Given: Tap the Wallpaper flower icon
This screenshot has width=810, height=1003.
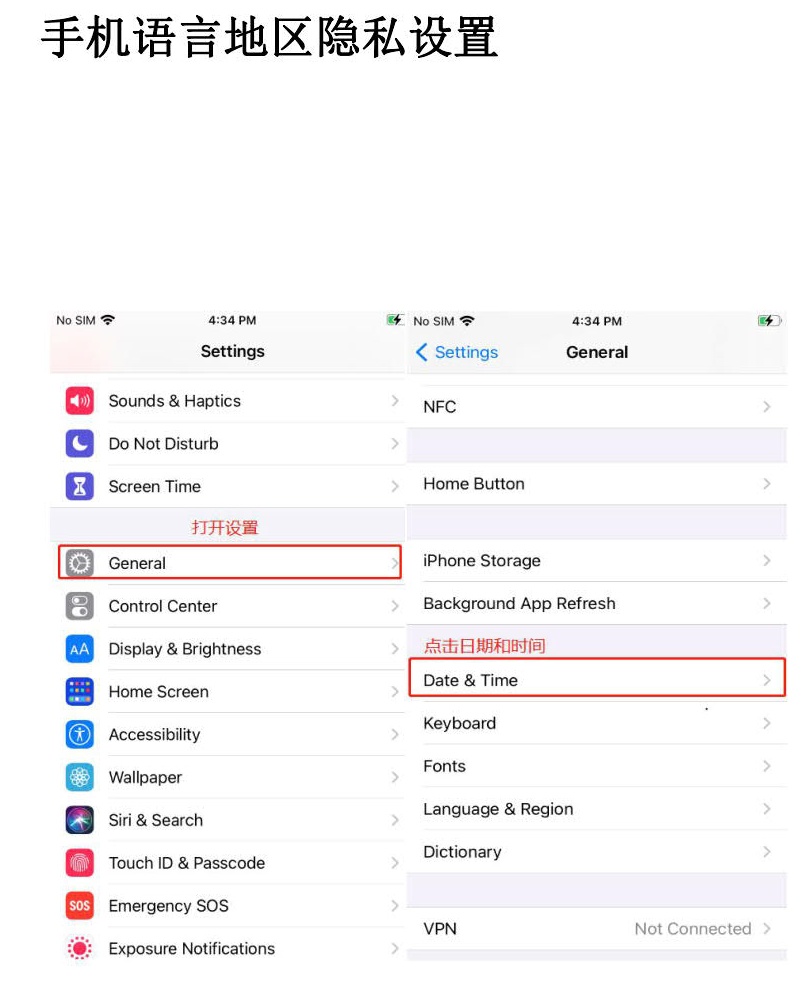Looking at the screenshot, I should [79, 777].
